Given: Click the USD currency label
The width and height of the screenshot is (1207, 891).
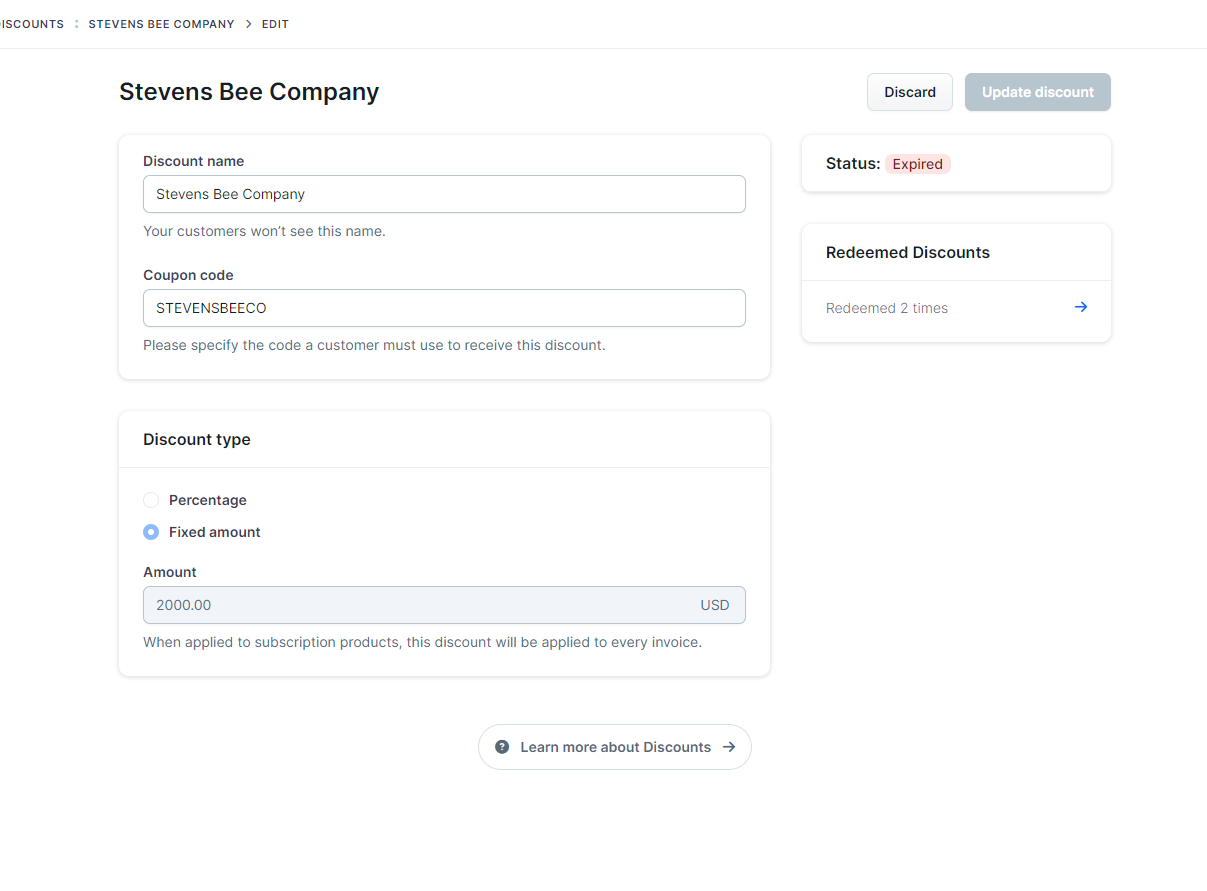Looking at the screenshot, I should [714, 605].
